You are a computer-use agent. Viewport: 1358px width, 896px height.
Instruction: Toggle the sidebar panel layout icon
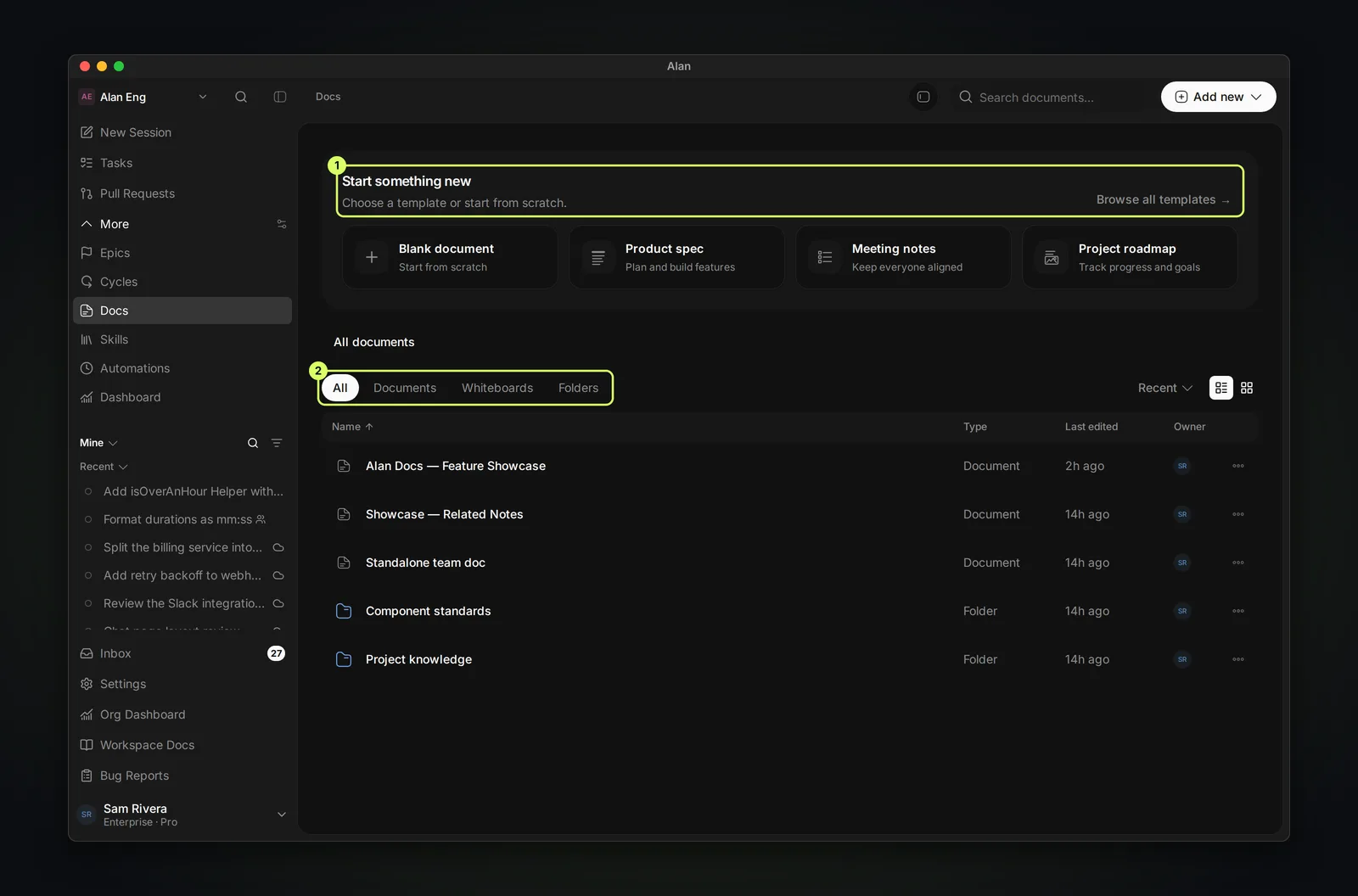tap(280, 97)
